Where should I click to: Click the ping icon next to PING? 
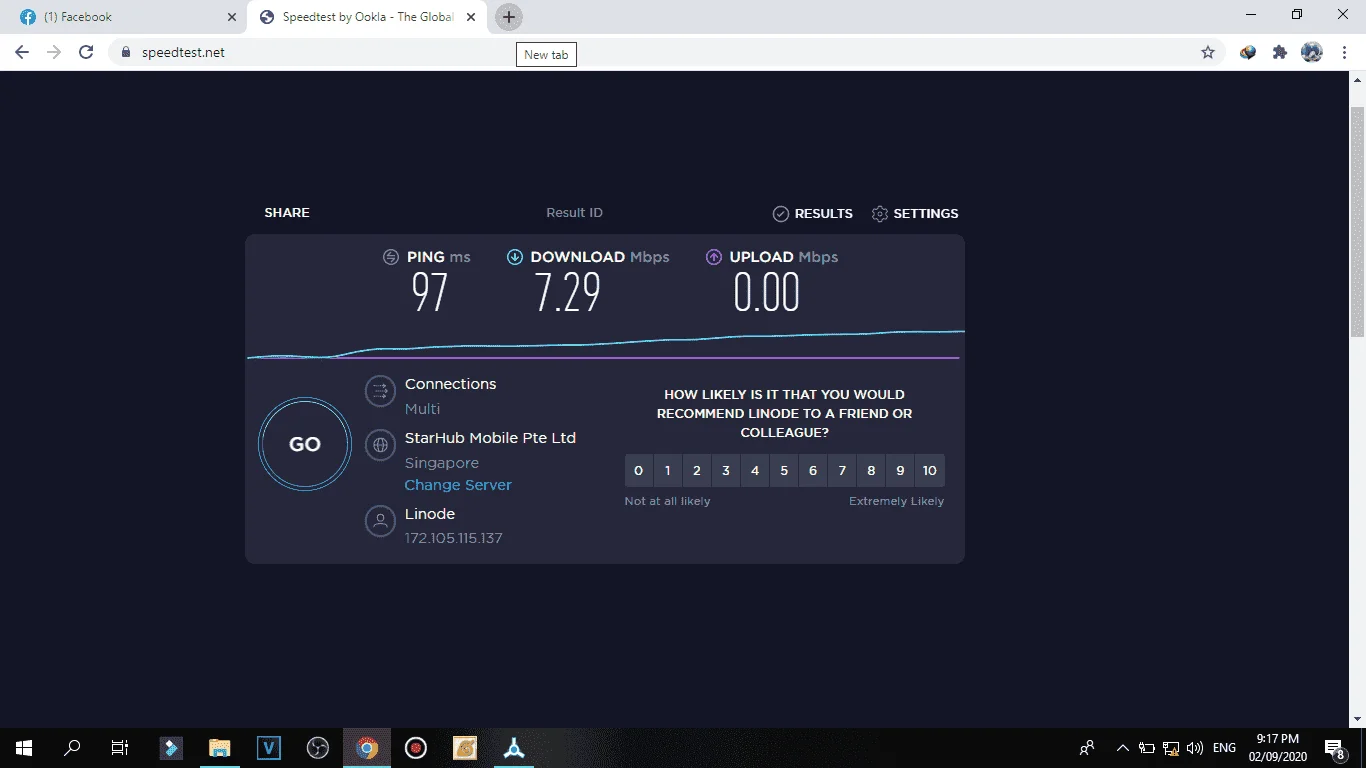[391, 257]
